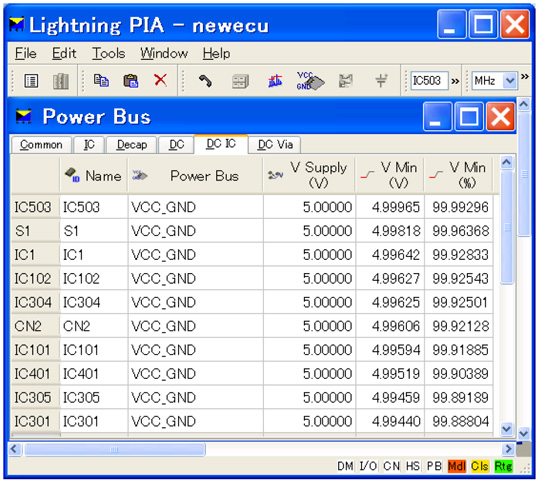Click the grayed board layout toolbar icon
The image size is (540, 482).
[346, 81]
